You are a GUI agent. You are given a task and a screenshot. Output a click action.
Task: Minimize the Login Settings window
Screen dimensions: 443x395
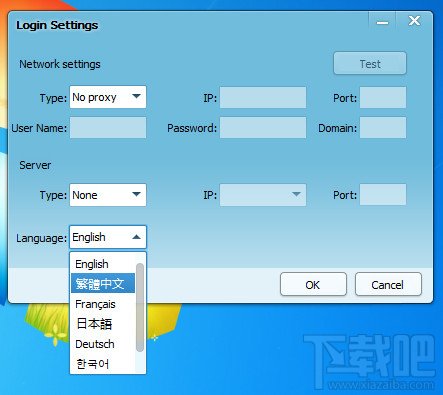tap(382, 22)
